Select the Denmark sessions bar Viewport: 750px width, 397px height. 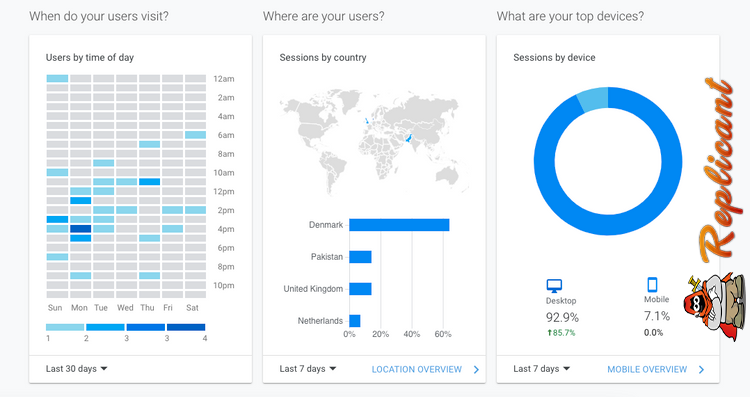pos(399,225)
